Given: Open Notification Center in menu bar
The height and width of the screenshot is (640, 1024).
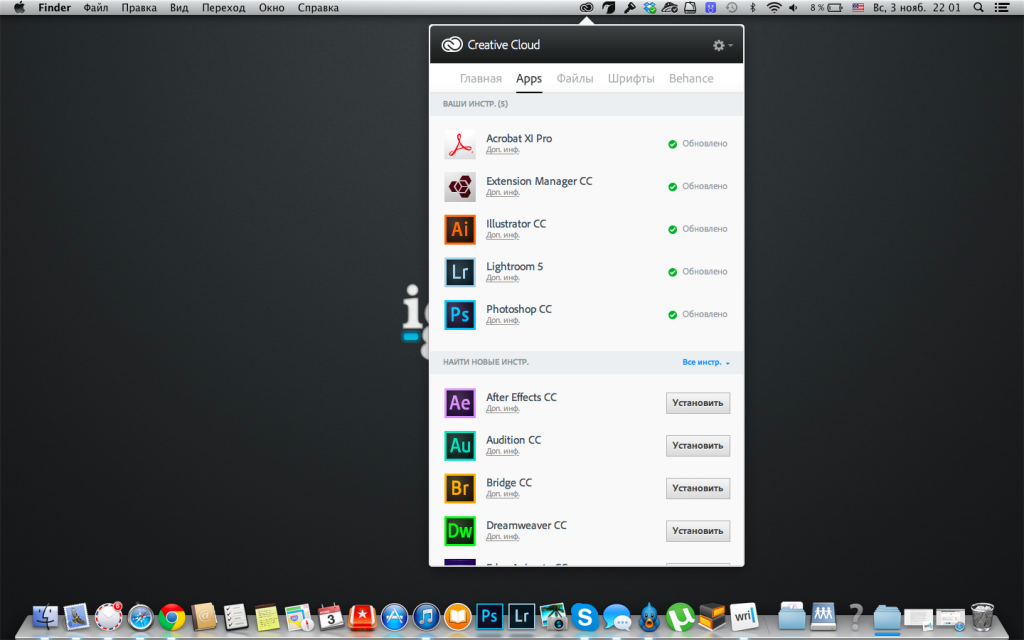Looking at the screenshot, I should [1002, 8].
